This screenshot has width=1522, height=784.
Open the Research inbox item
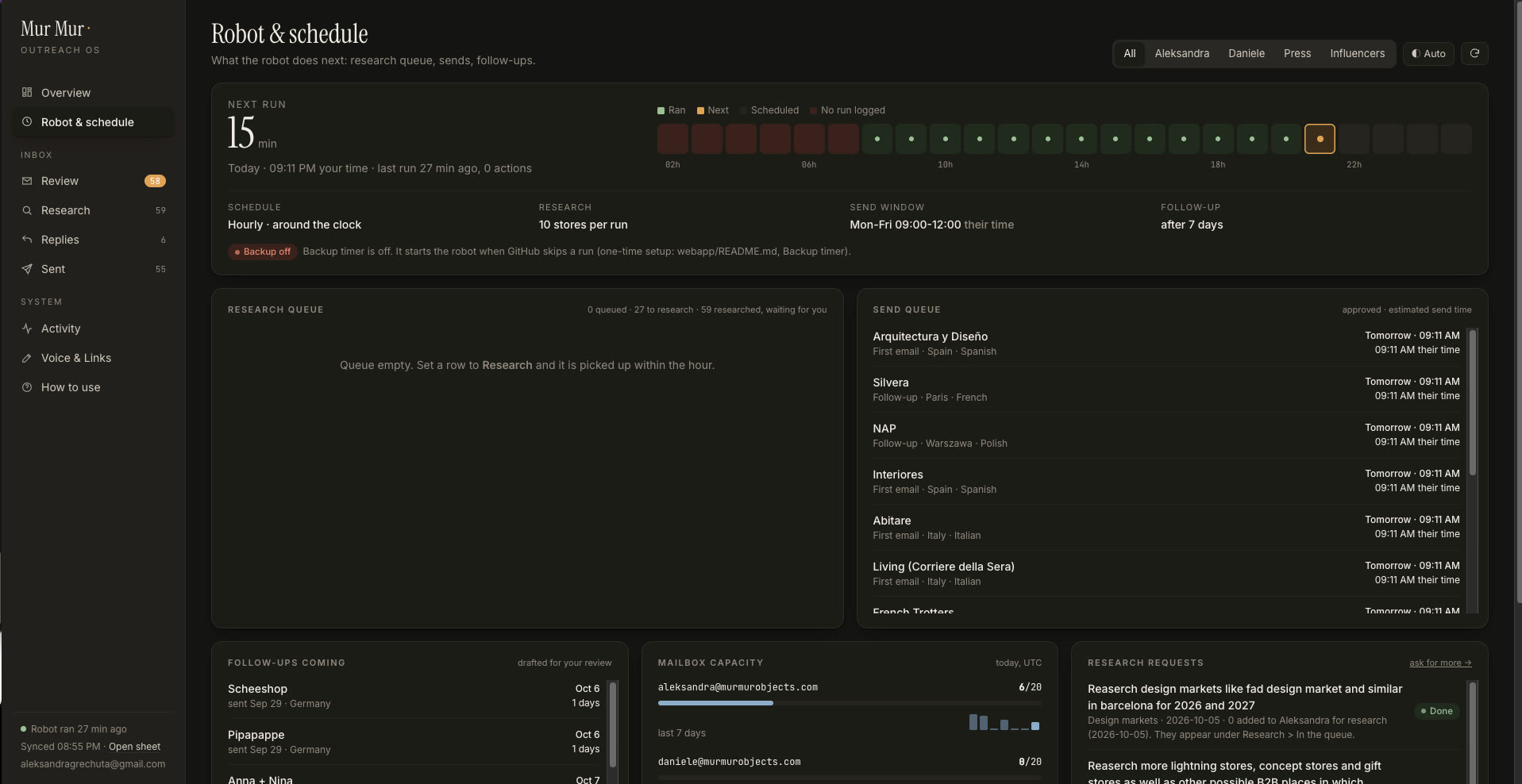click(x=93, y=210)
